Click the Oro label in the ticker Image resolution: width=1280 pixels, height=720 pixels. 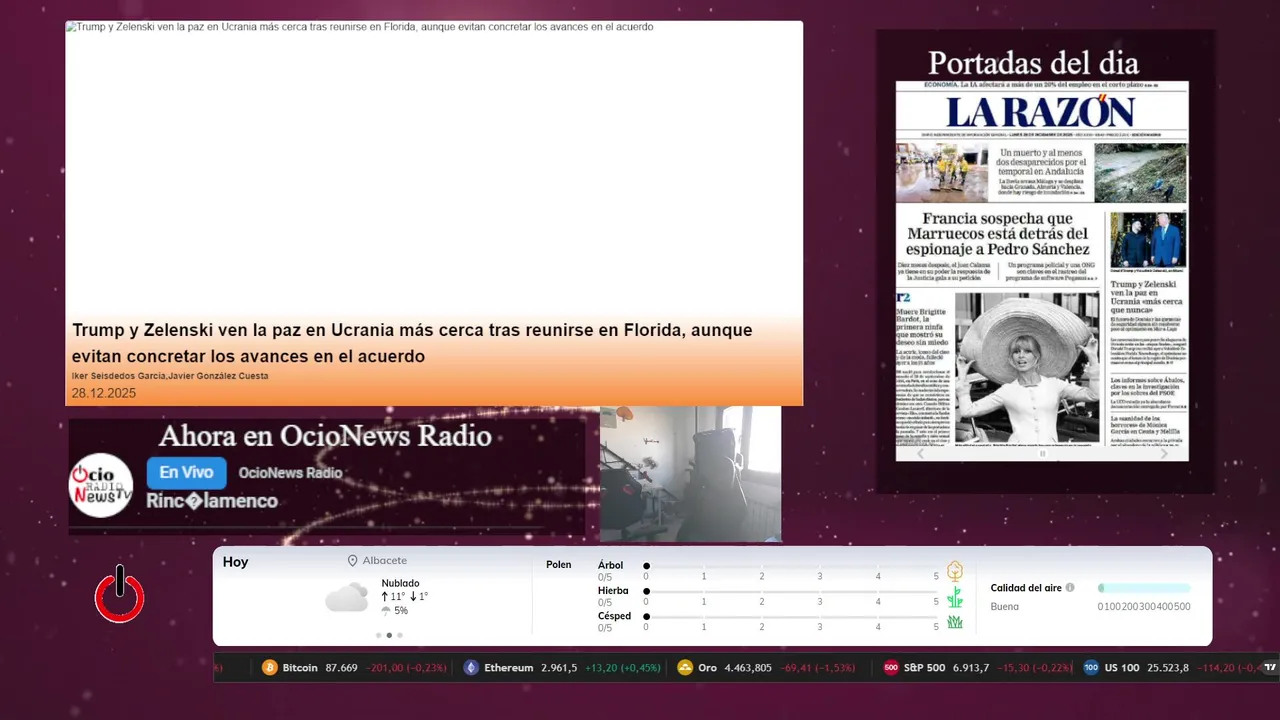coord(707,667)
